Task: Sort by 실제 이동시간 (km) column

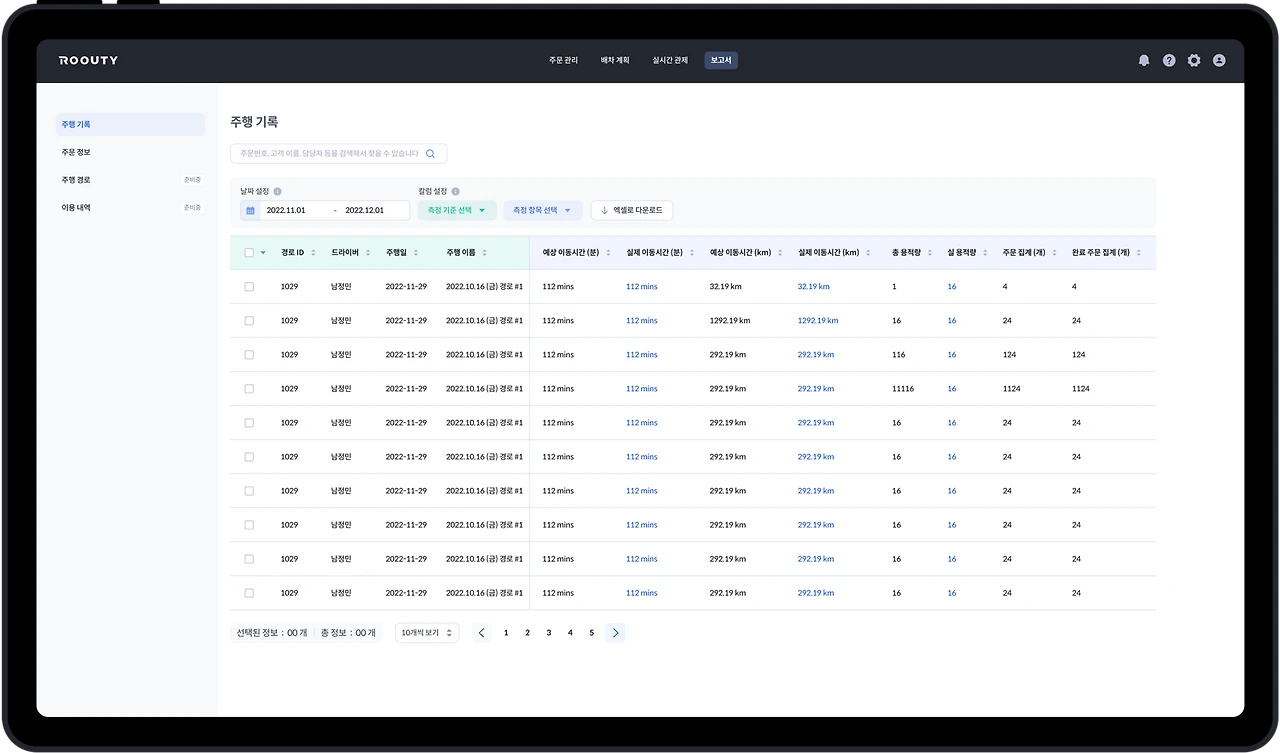Action: [x=868, y=253]
